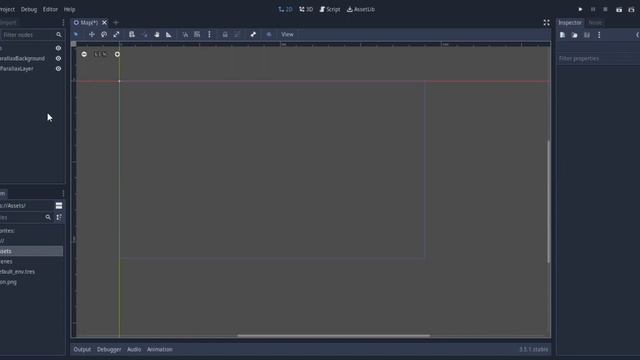Image resolution: width=640 pixels, height=360 pixels.
Task: Zoom out with the minus button
Action: 84,54
